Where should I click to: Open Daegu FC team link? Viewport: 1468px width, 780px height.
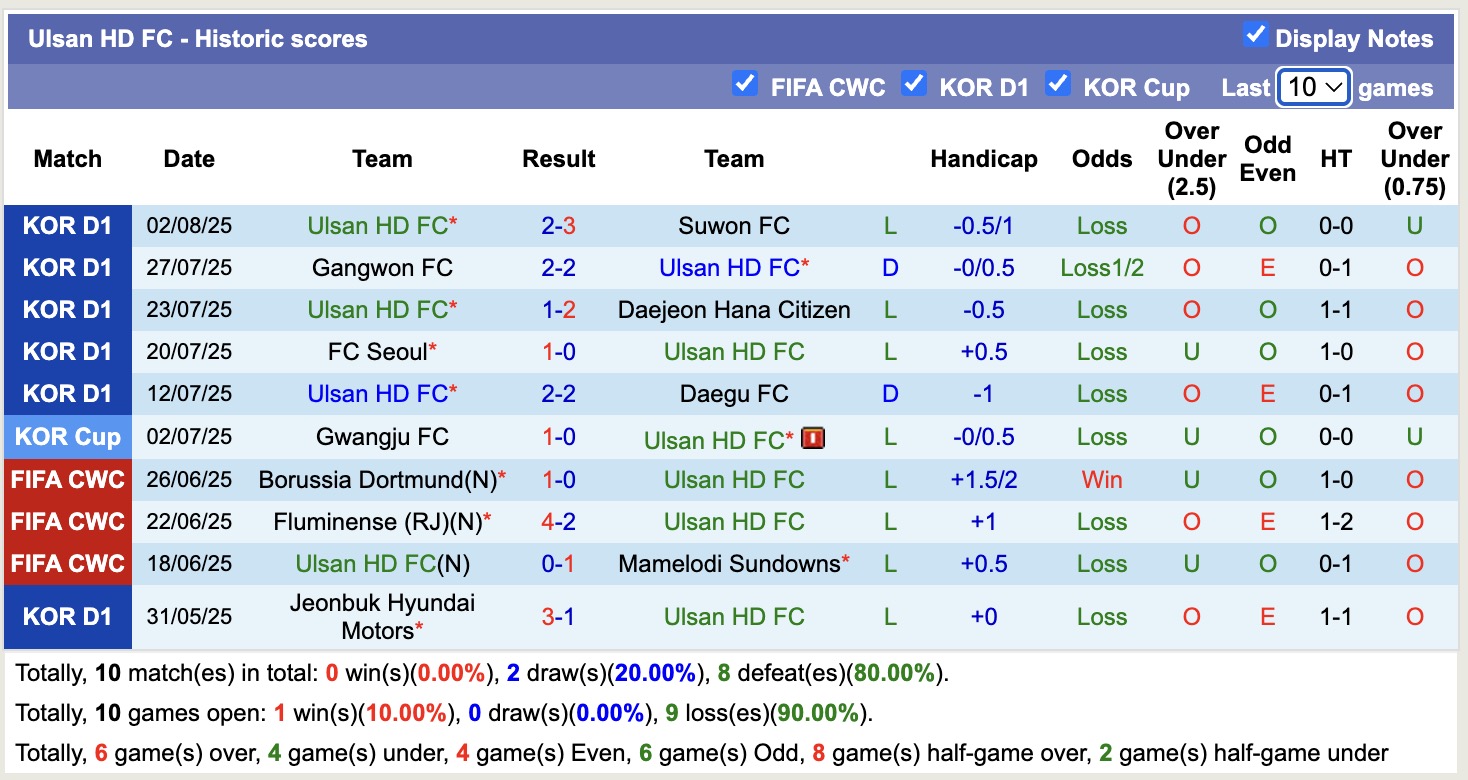tap(733, 394)
